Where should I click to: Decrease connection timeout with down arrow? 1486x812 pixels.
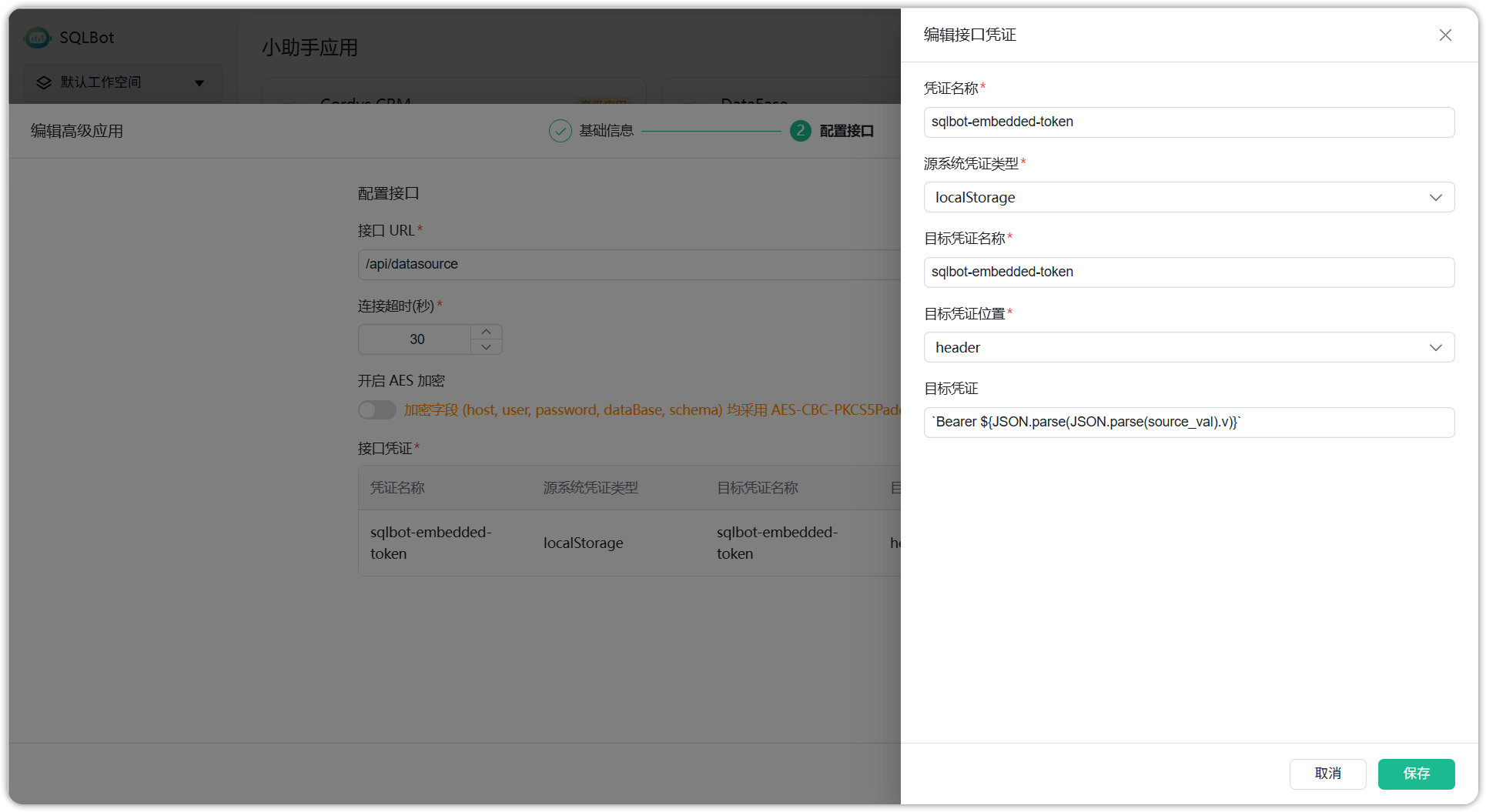[486, 347]
